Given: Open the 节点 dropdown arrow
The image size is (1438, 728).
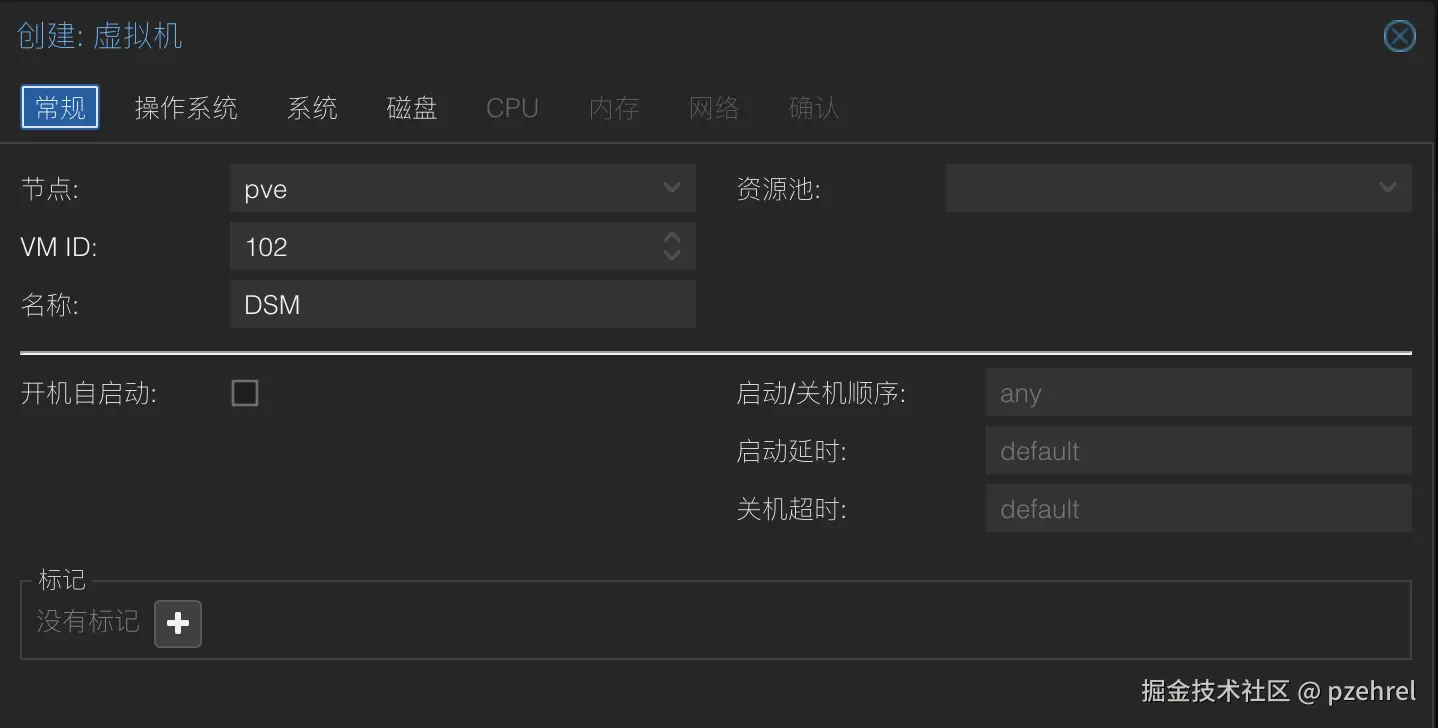Looking at the screenshot, I should click(x=671, y=187).
